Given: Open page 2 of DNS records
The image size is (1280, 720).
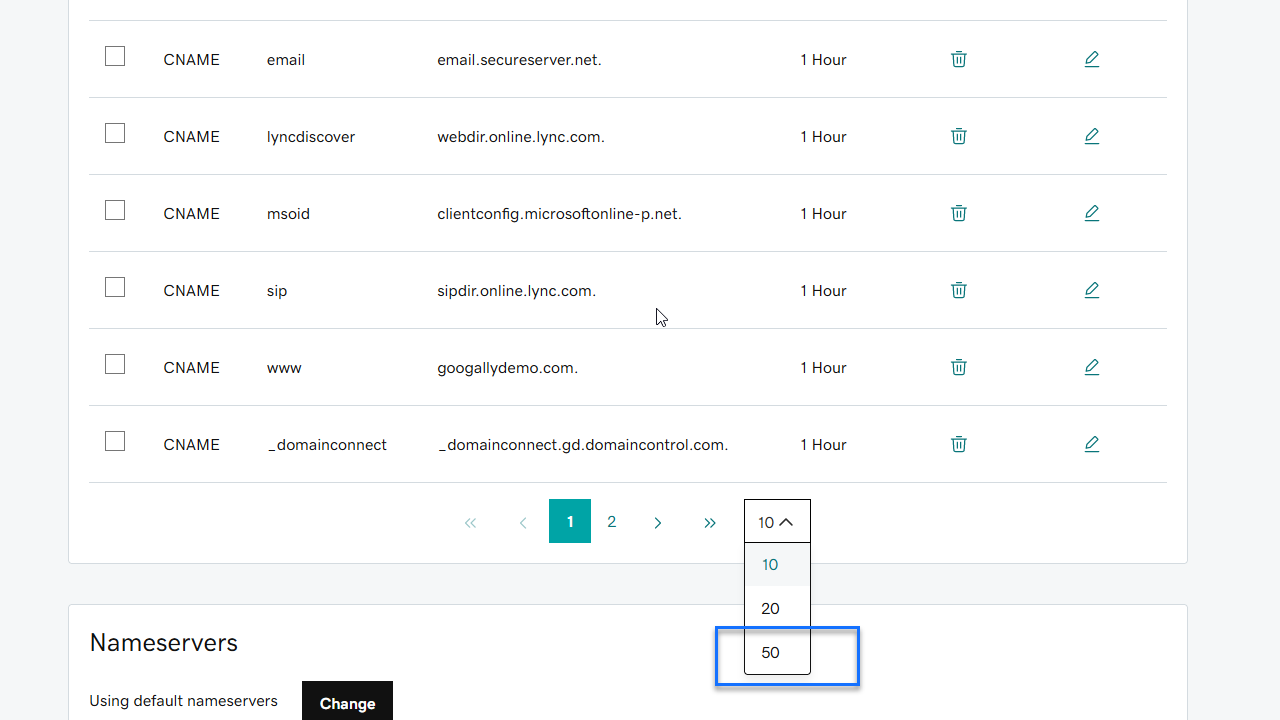Looking at the screenshot, I should (x=612, y=522).
